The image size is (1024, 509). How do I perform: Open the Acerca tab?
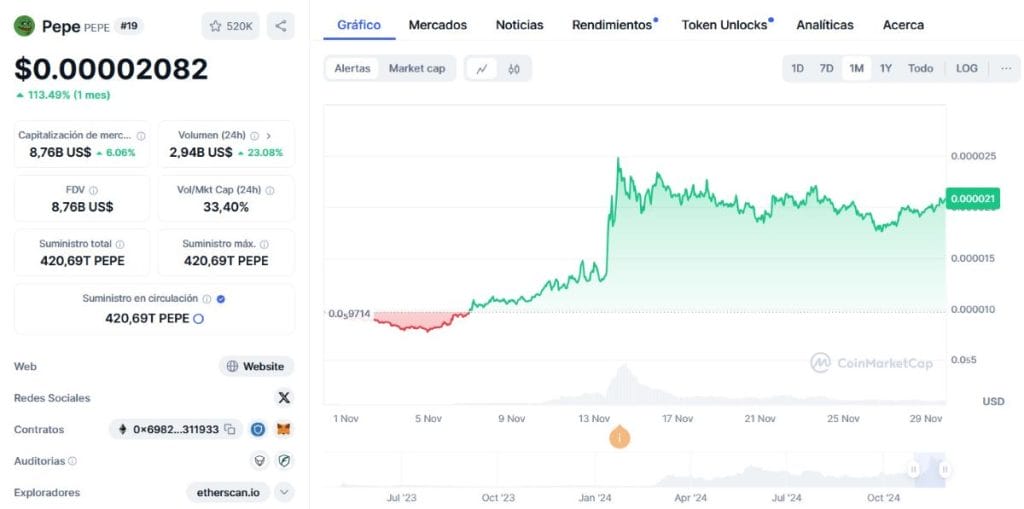(903, 25)
